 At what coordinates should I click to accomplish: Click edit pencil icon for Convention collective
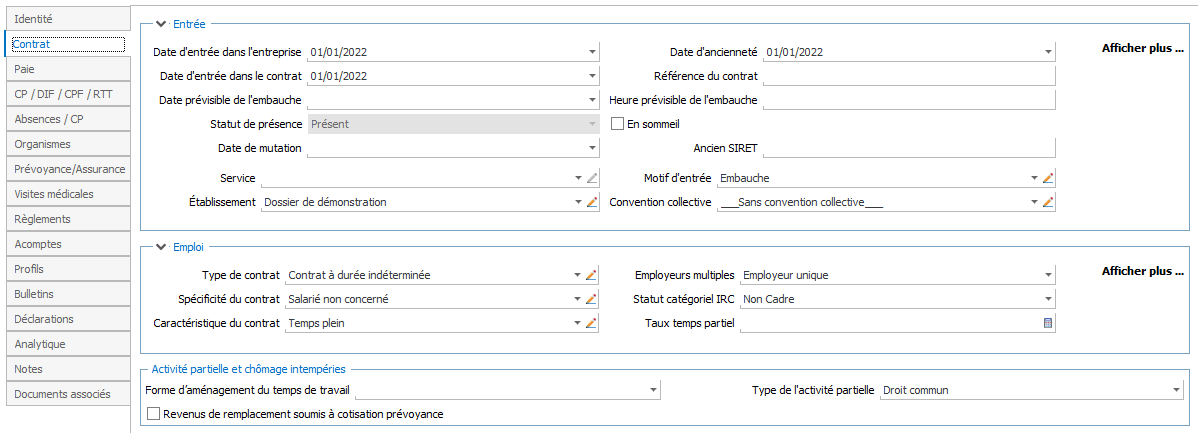click(1048, 202)
